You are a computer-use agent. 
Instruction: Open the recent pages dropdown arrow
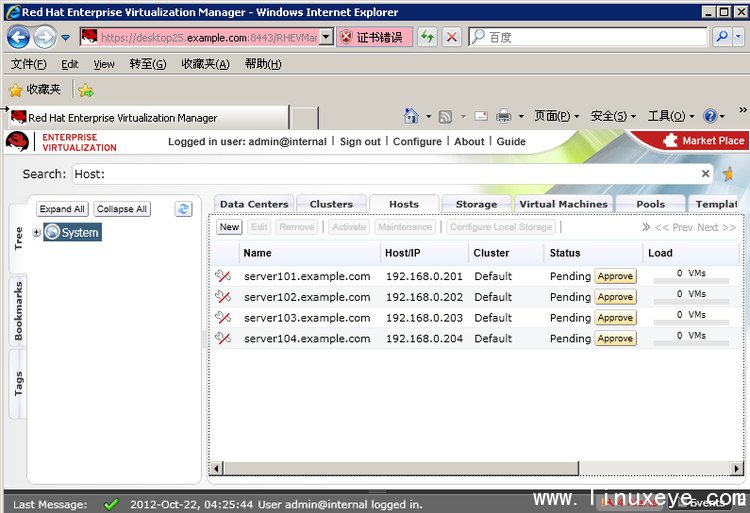pos(66,37)
